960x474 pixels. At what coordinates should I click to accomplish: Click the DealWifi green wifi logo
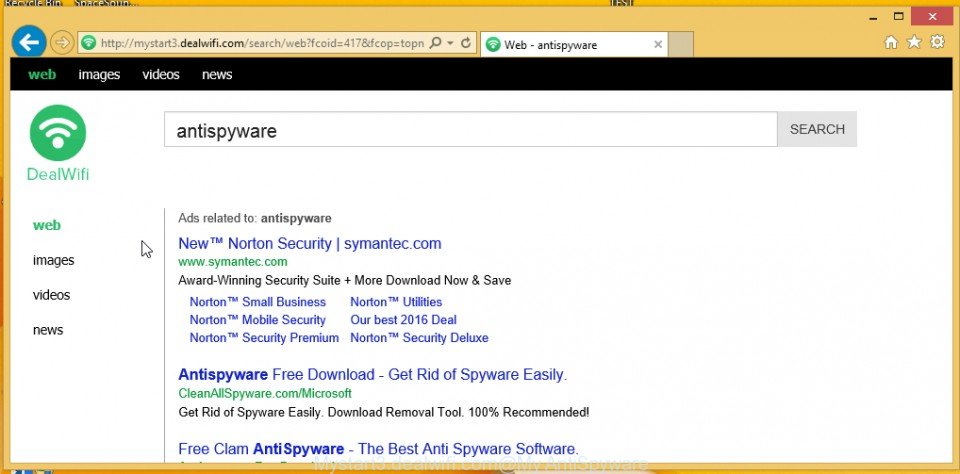coord(58,133)
